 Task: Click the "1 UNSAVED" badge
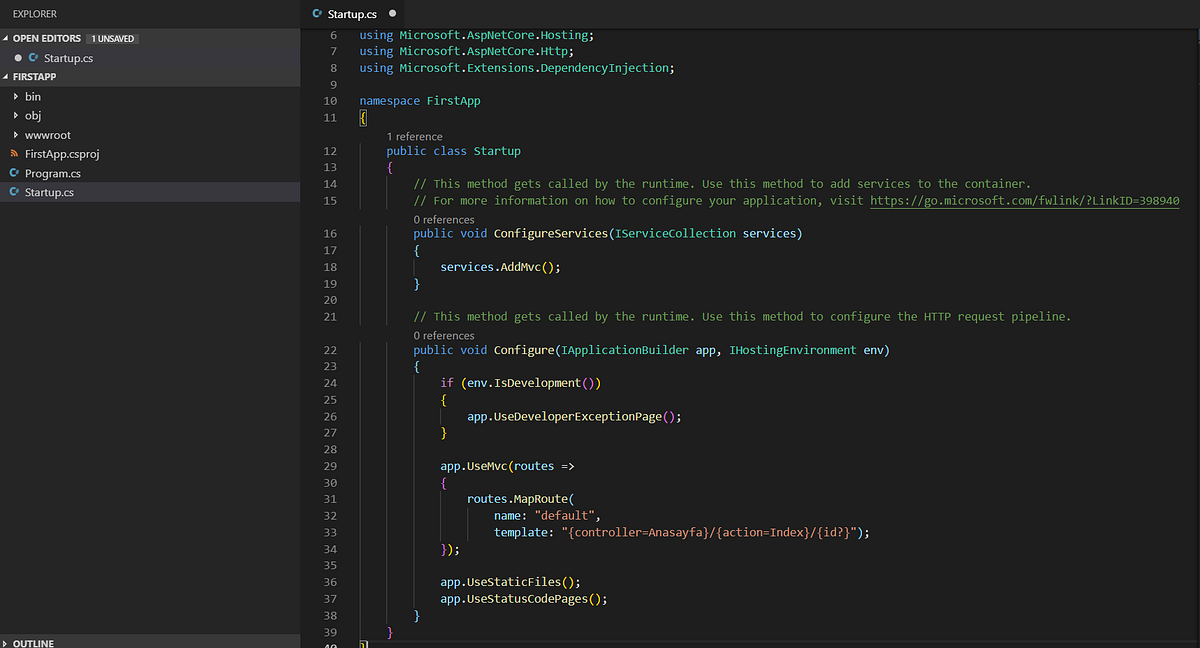coord(112,38)
